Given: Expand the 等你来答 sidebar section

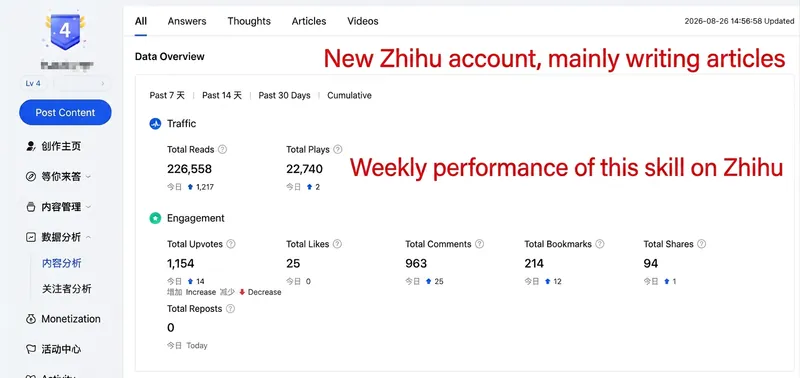Looking at the screenshot, I should tap(59, 177).
